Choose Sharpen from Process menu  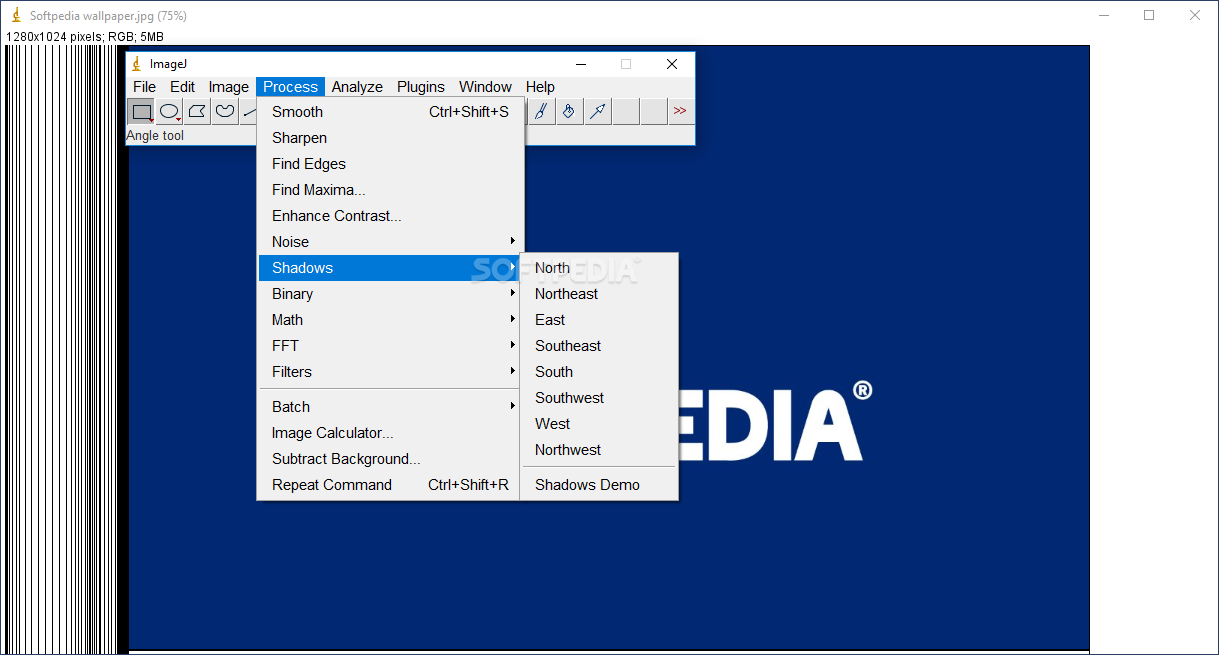(x=389, y=138)
